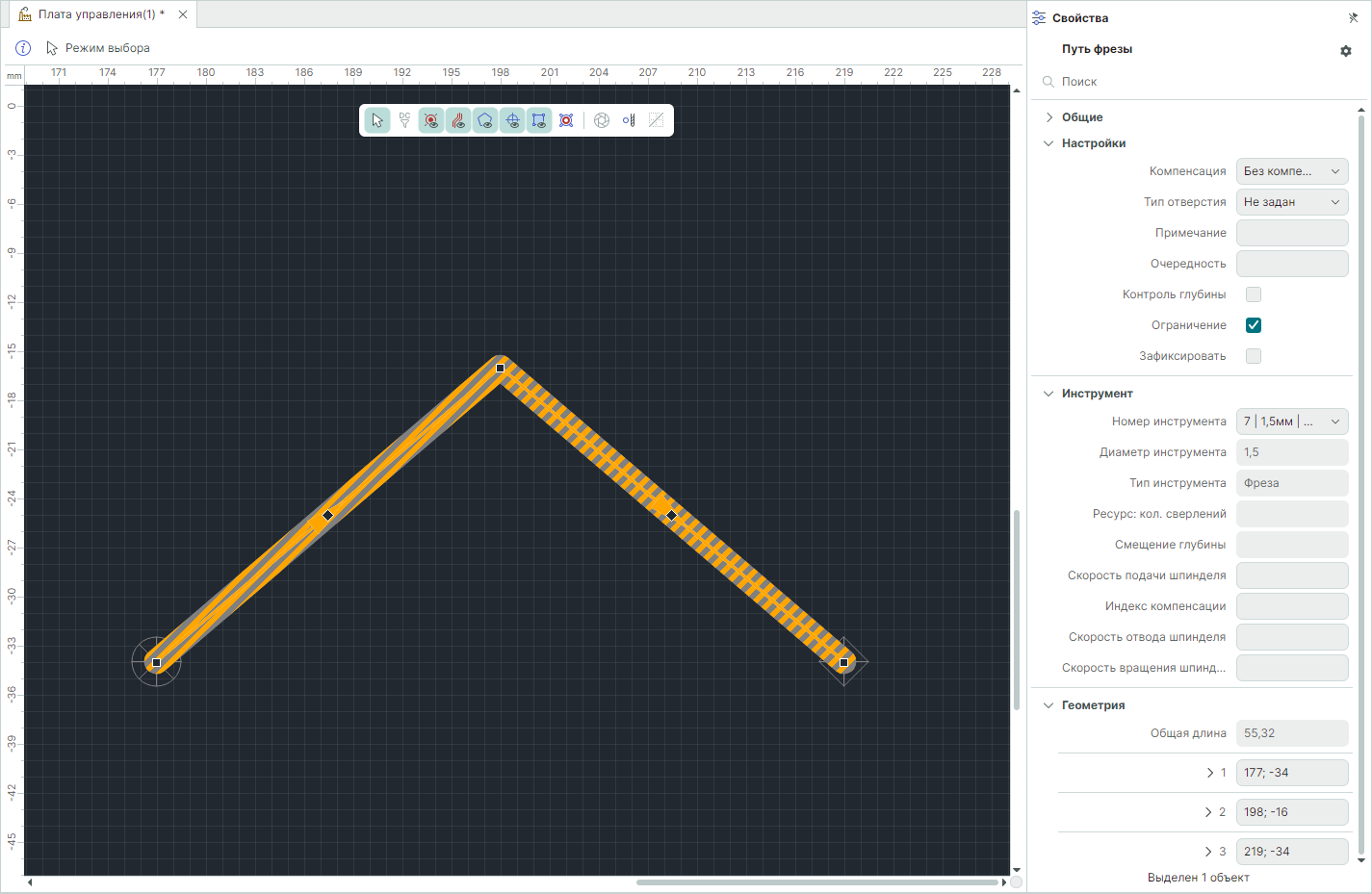The height and width of the screenshot is (894, 1372).
Task: Click the info icon beside Режим выбора
Action: point(23,48)
